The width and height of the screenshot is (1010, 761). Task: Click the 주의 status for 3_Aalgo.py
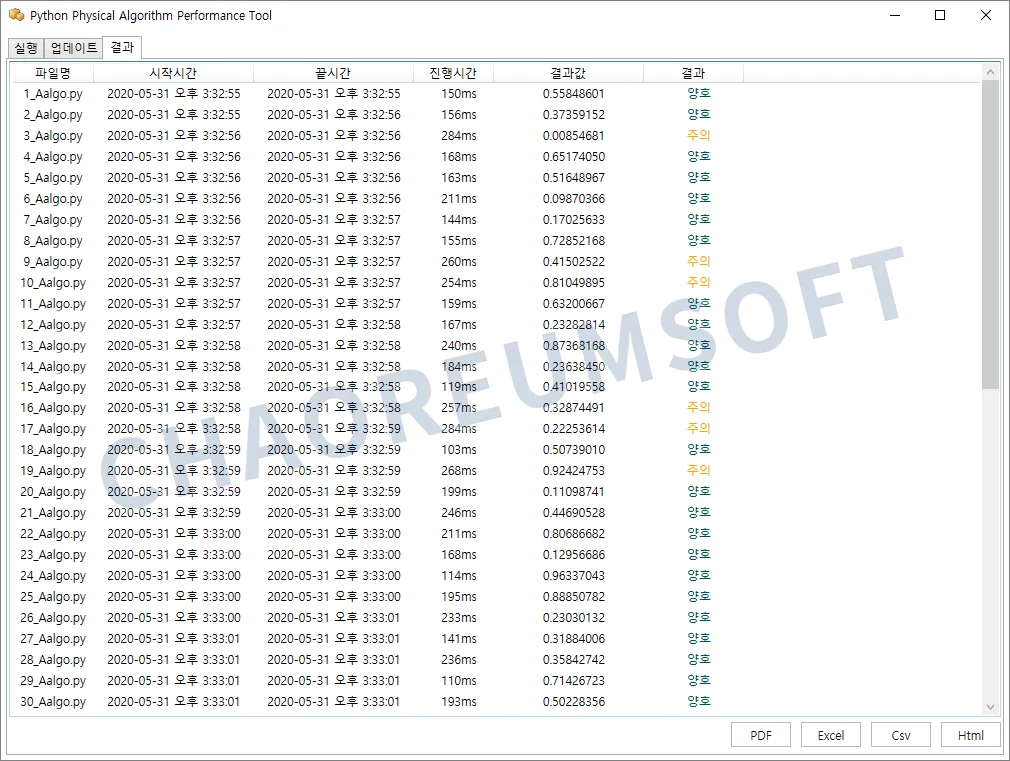pos(698,135)
